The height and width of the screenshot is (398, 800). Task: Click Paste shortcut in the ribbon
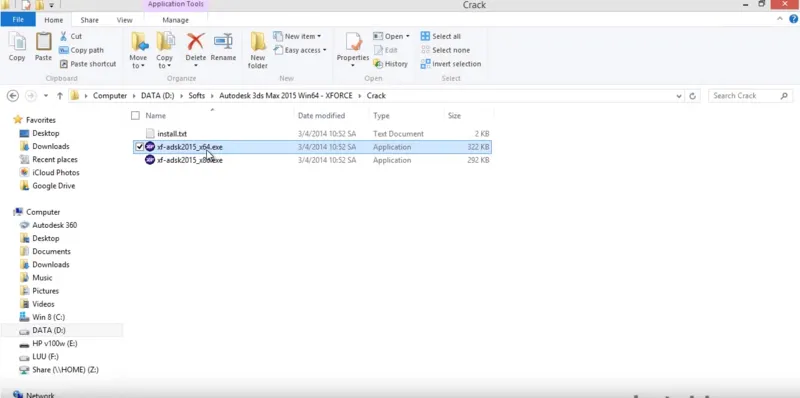pos(88,64)
